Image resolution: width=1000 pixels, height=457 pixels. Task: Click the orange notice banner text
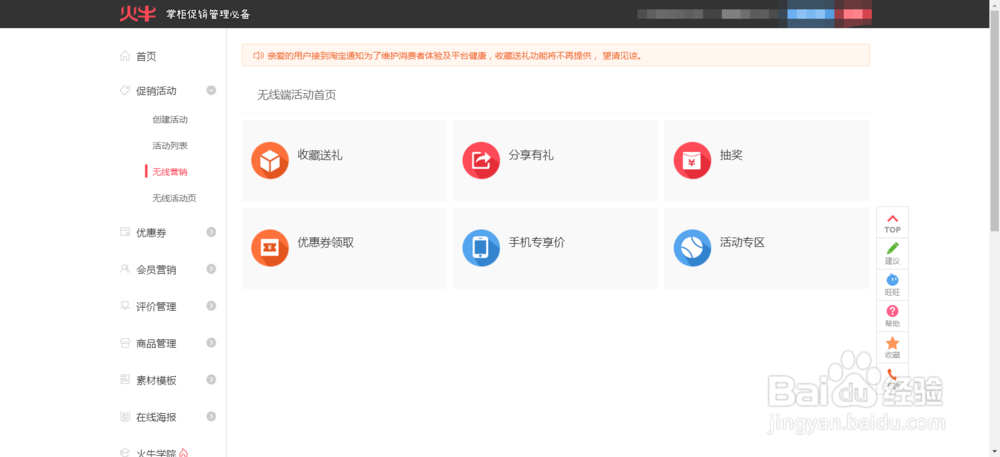[x=454, y=56]
